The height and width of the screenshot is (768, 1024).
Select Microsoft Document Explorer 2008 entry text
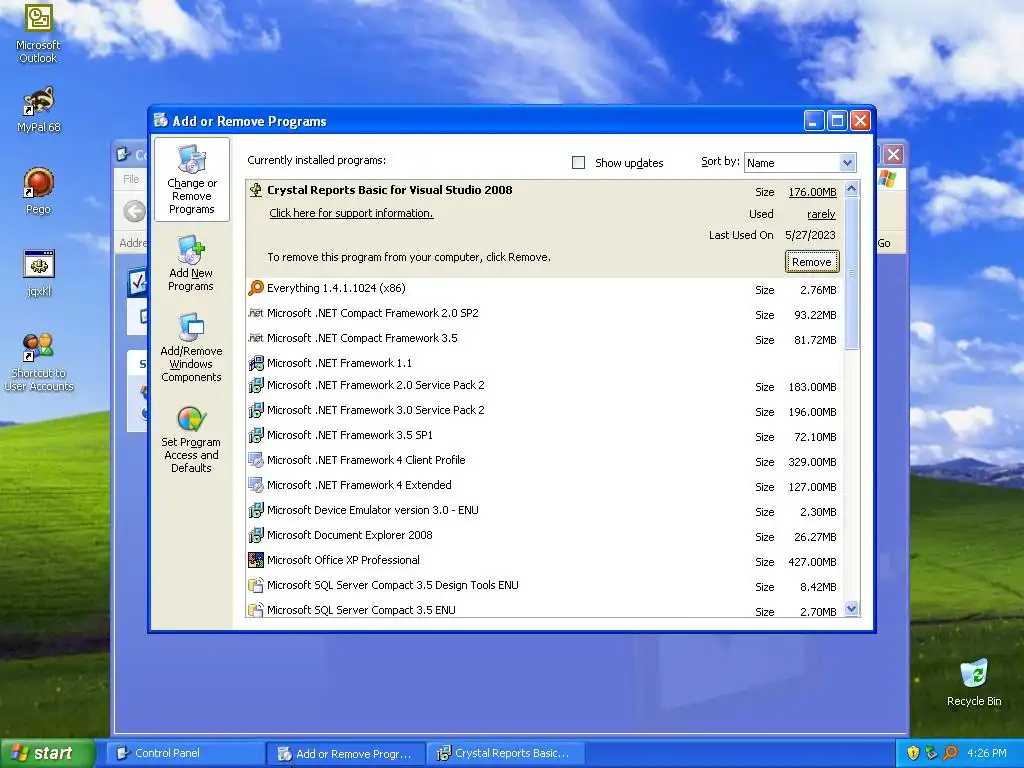(350, 535)
